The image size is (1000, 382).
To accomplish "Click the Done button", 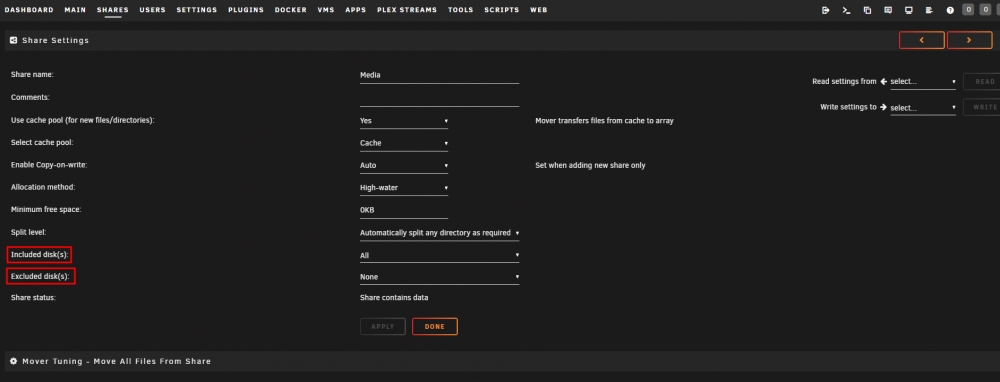I will 435,327.
